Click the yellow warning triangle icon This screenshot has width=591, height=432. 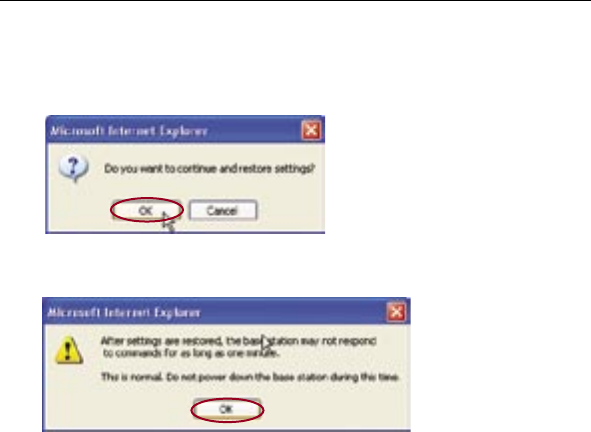coord(69,350)
